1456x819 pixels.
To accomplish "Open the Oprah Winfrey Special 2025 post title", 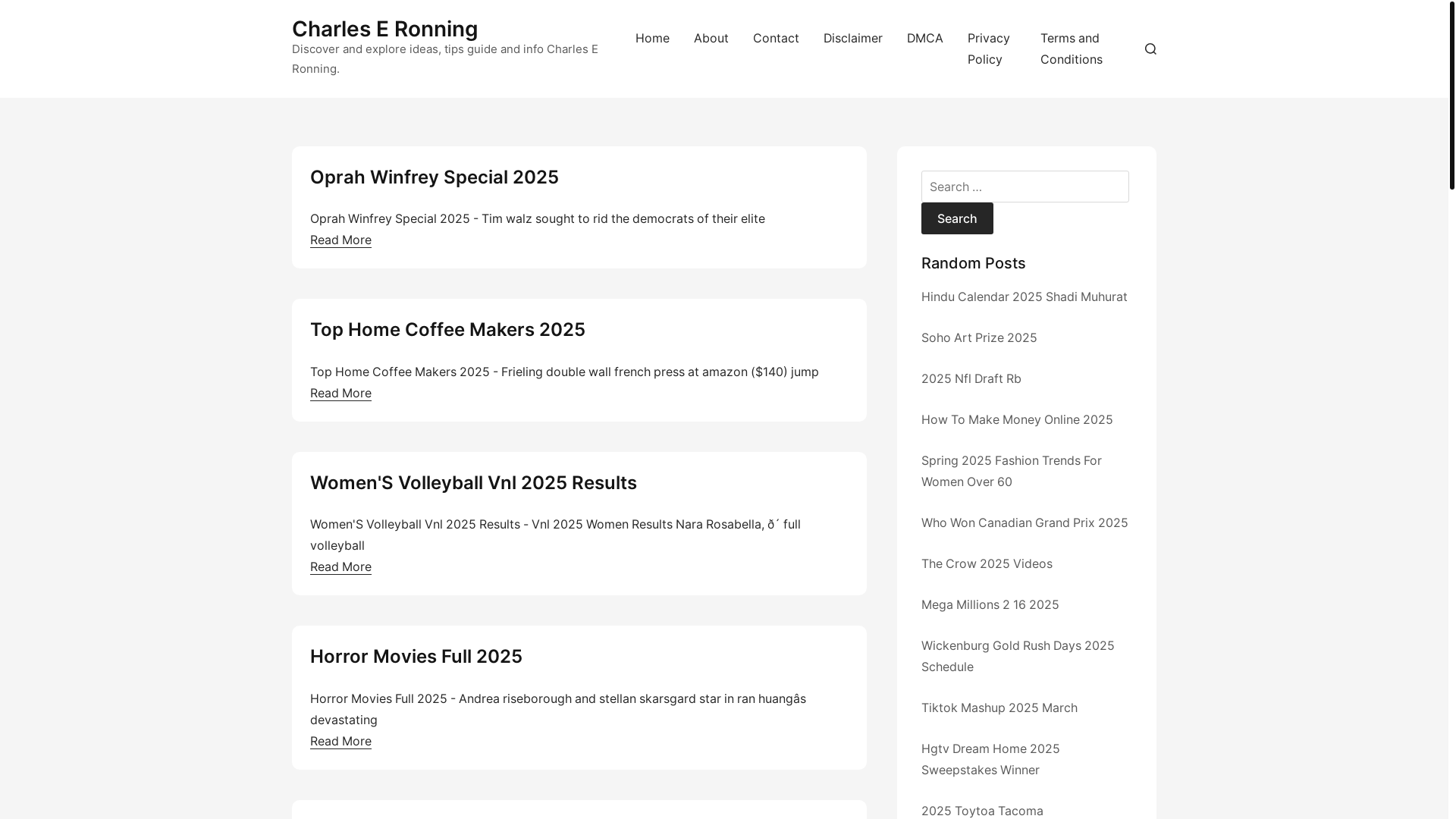I will tap(434, 177).
